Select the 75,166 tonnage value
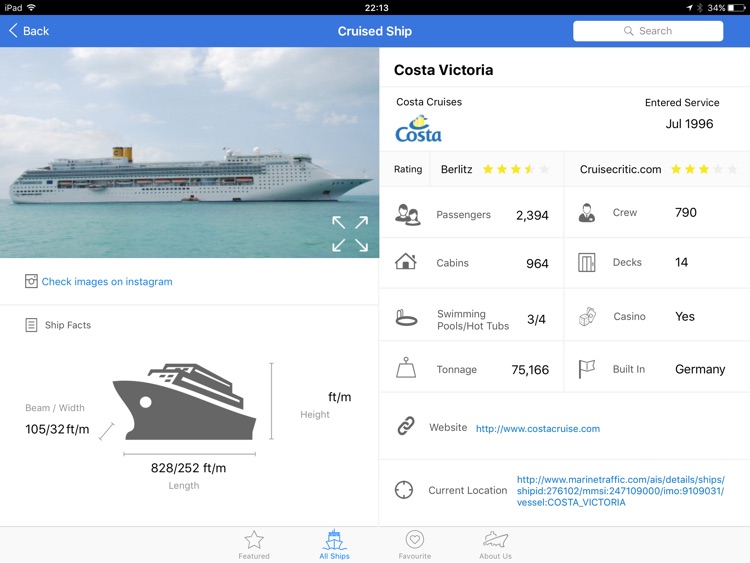 (x=530, y=370)
